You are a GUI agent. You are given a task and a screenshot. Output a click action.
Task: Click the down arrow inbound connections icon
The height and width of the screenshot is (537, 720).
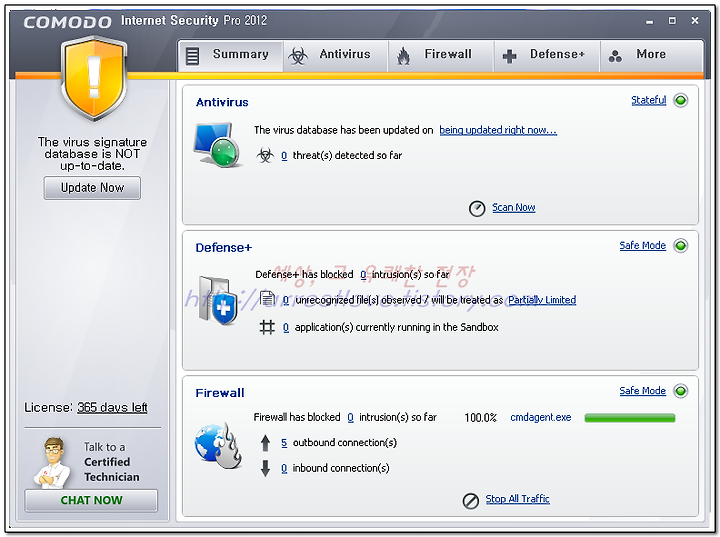(x=265, y=468)
